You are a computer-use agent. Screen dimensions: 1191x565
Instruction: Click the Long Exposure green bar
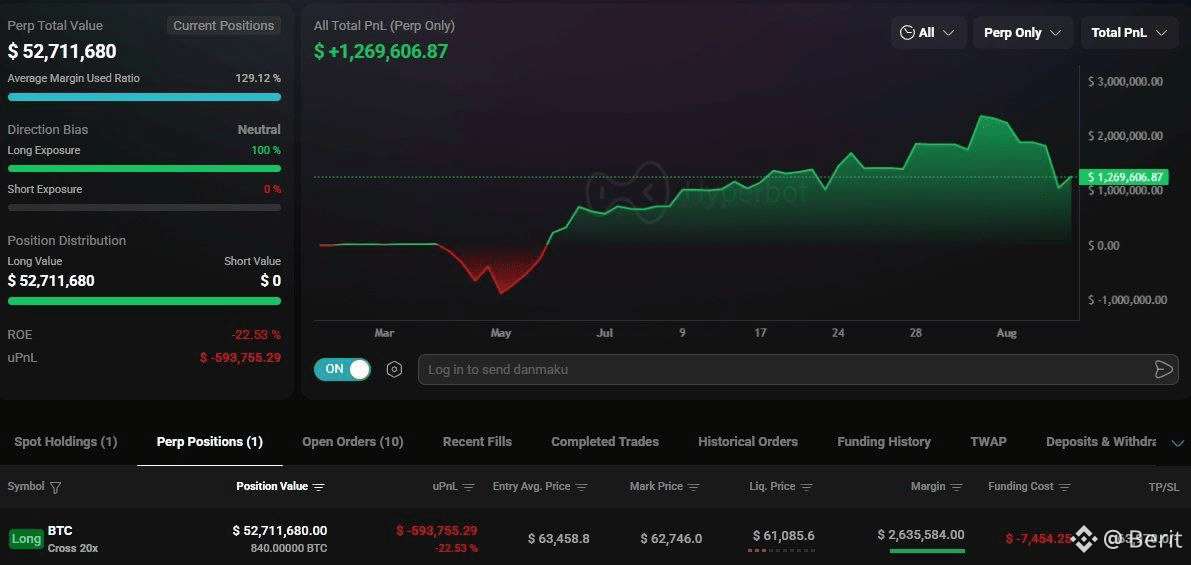click(x=144, y=169)
